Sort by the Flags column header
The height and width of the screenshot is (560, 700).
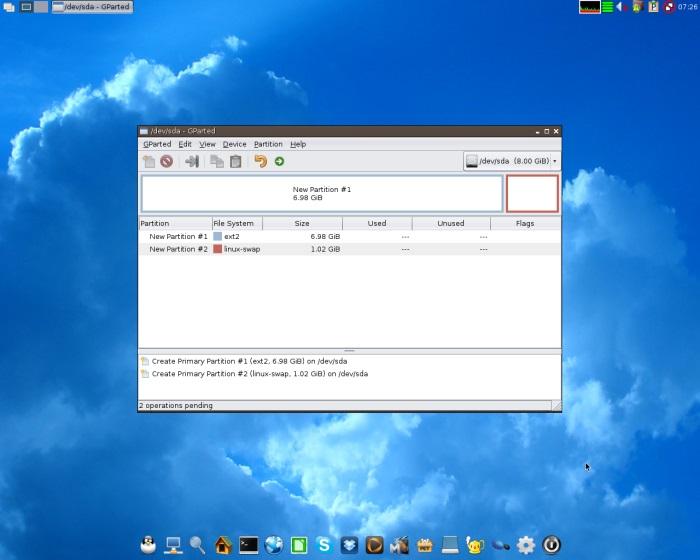(x=525, y=223)
